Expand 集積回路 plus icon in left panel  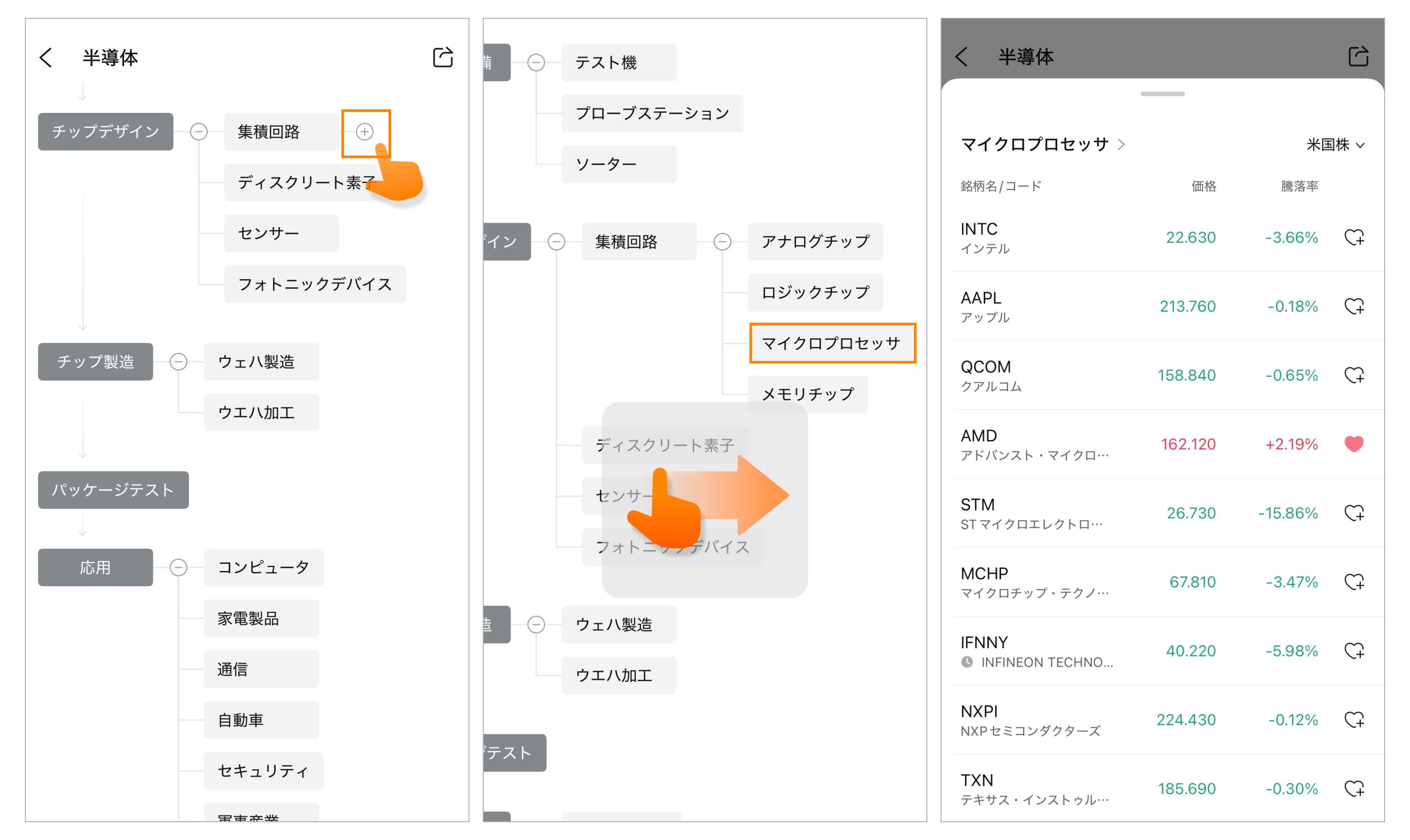365,132
